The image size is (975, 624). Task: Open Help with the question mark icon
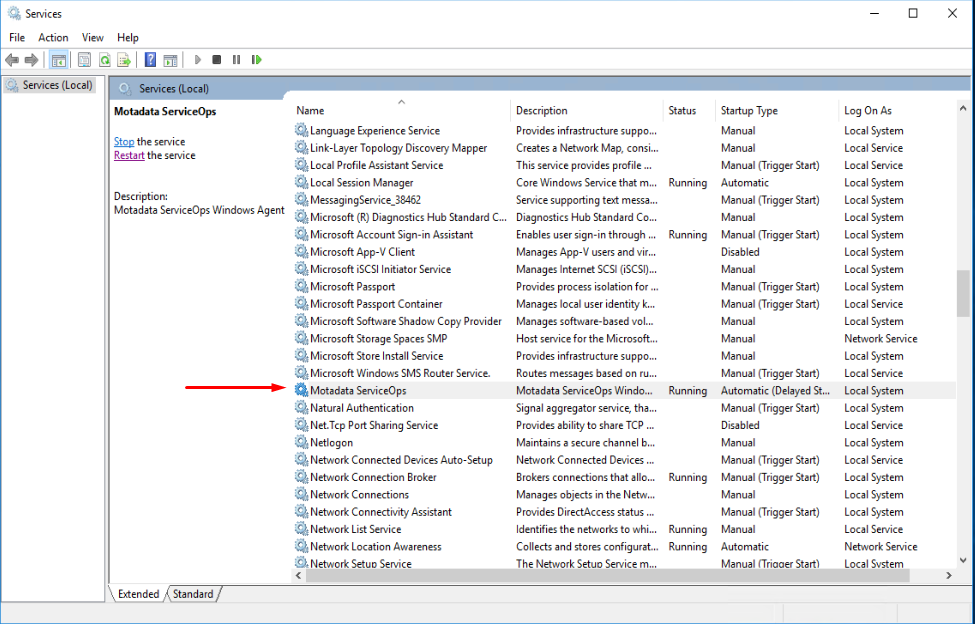[x=150, y=60]
